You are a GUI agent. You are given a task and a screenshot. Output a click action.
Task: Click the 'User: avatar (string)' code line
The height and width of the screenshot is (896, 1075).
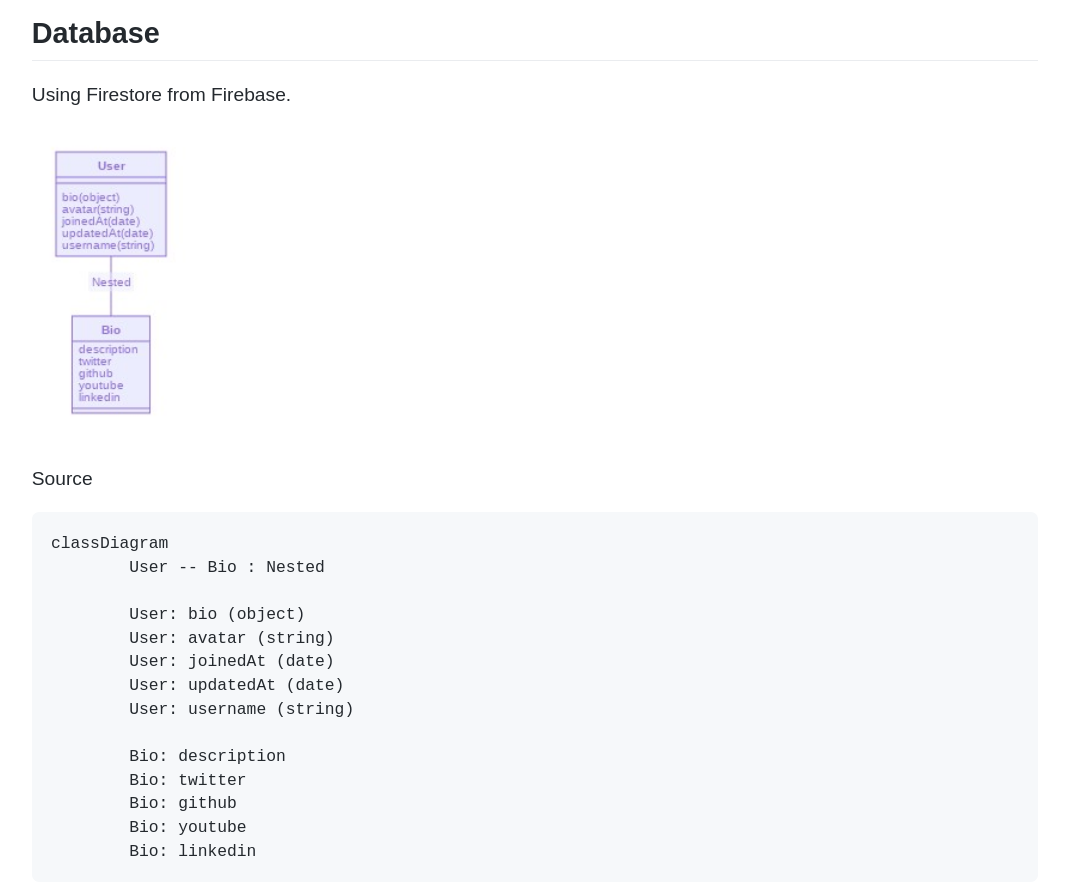pos(232,638)
